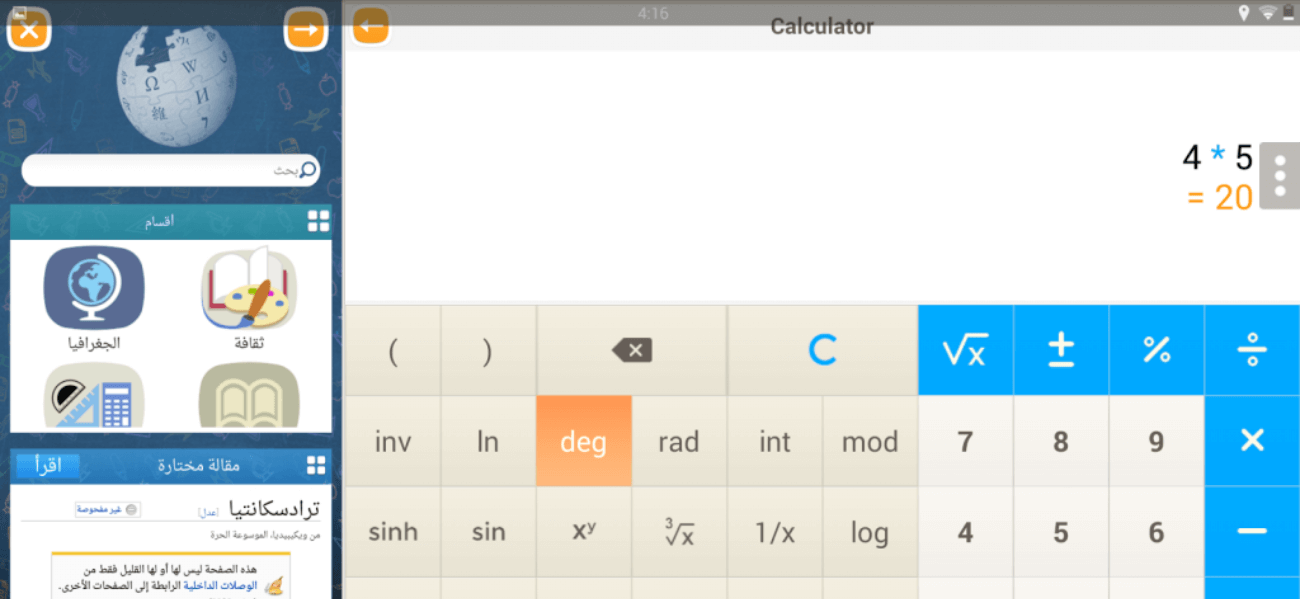
Task: Tap the cube root key
Action: coord(678,533)
